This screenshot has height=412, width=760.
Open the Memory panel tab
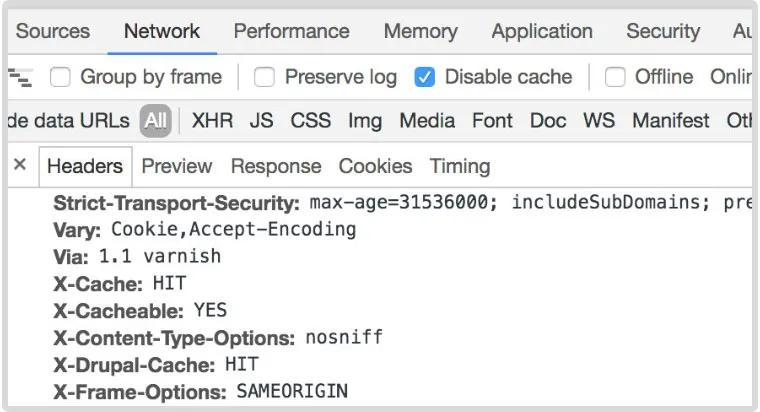pos(420,32)
